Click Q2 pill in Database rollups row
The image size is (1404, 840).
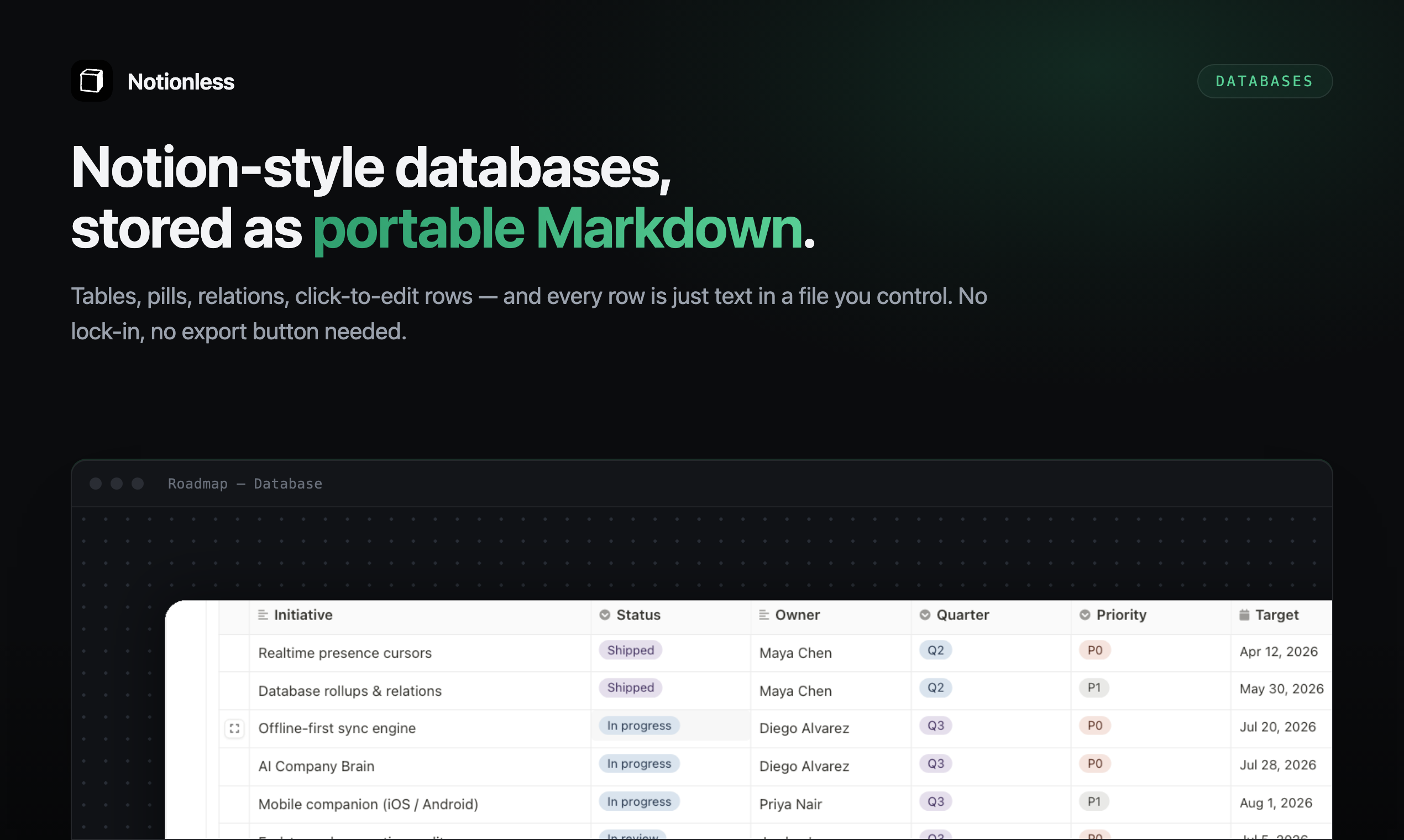[936, 687]
